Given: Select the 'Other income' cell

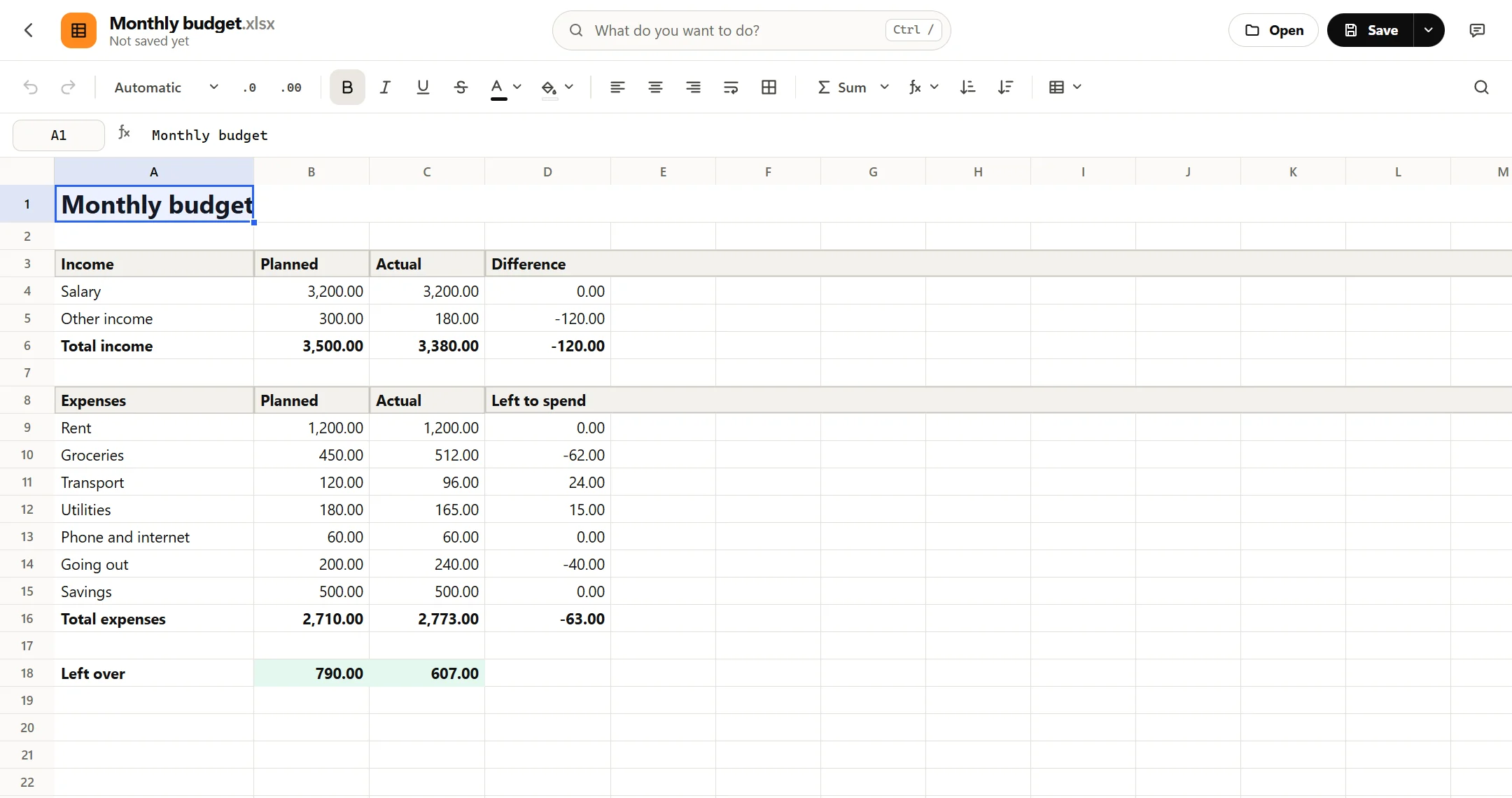Looking at the screenshot, I should [x=154, y=318].
